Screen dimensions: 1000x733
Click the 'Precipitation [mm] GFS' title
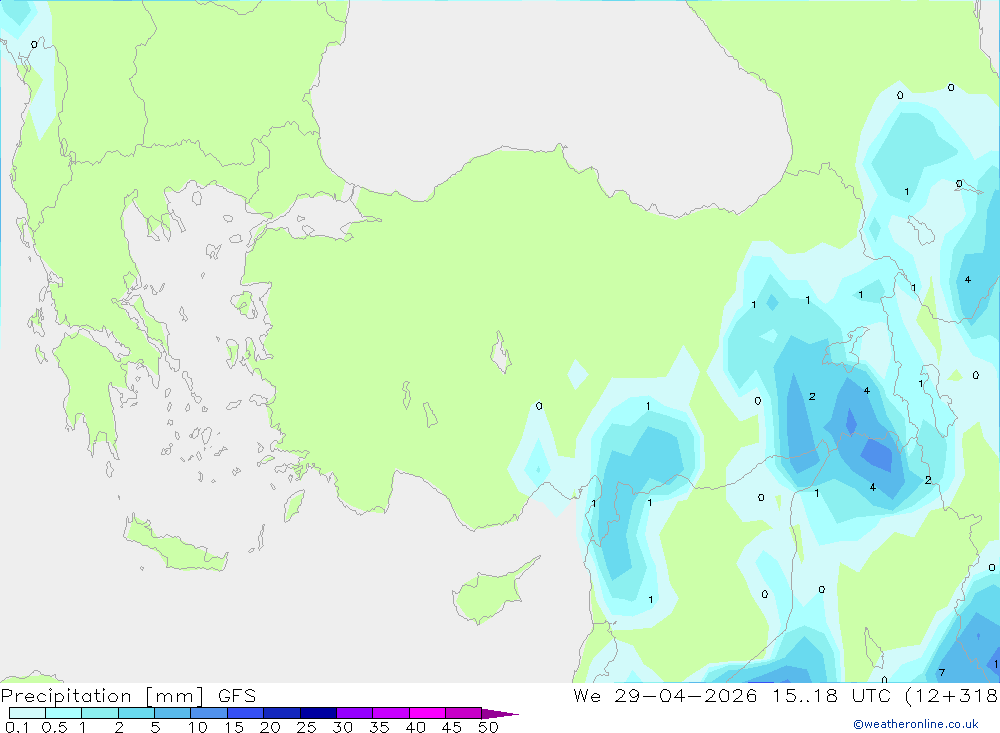click(128, 696)
